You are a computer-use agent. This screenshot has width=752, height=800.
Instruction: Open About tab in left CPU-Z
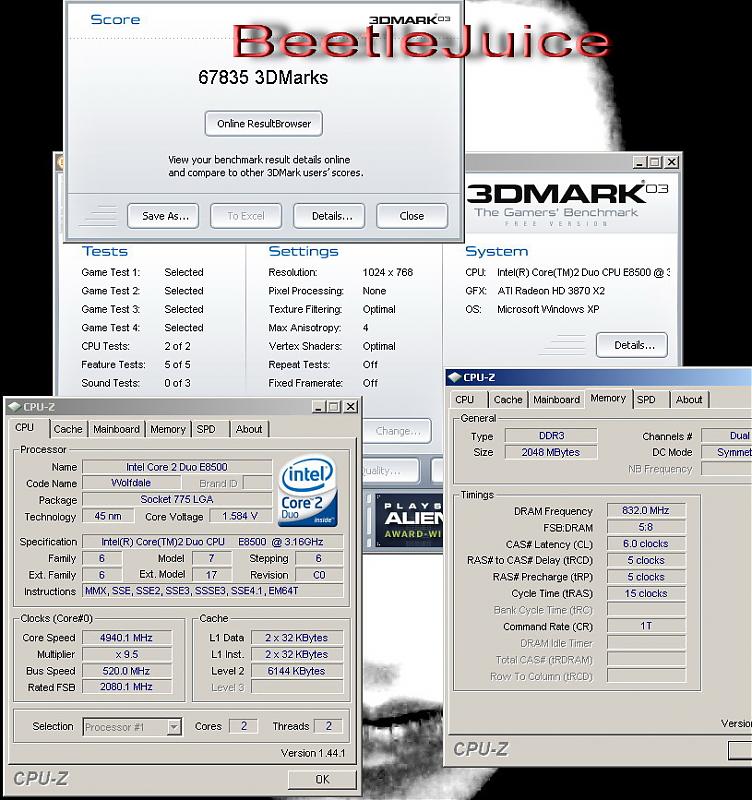[x=249, y=429]
